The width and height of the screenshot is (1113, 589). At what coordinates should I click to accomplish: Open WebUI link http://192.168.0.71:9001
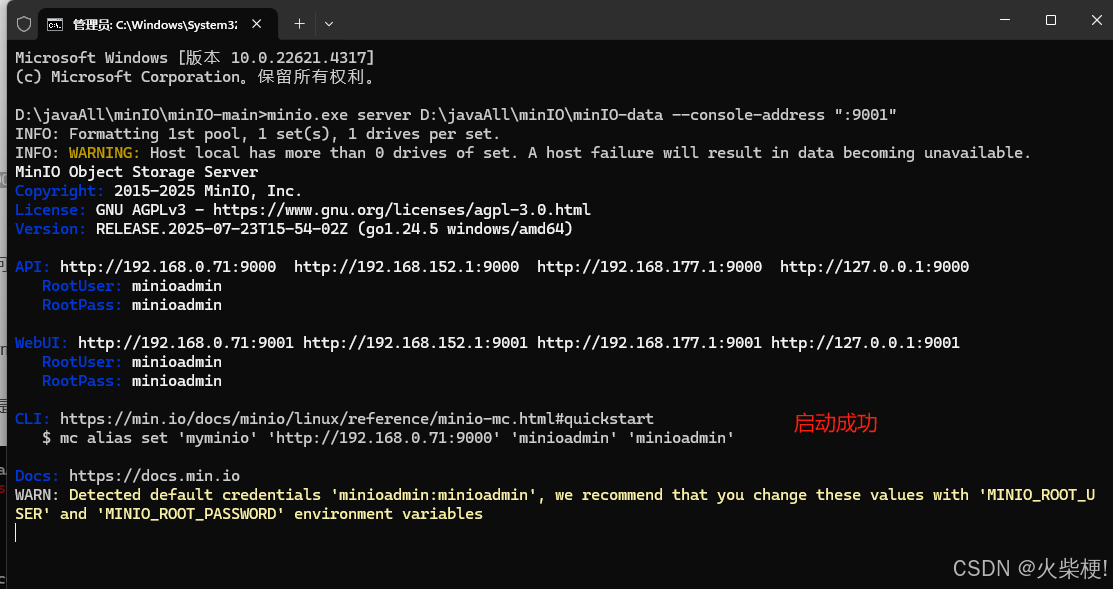(x=167, y=342)
